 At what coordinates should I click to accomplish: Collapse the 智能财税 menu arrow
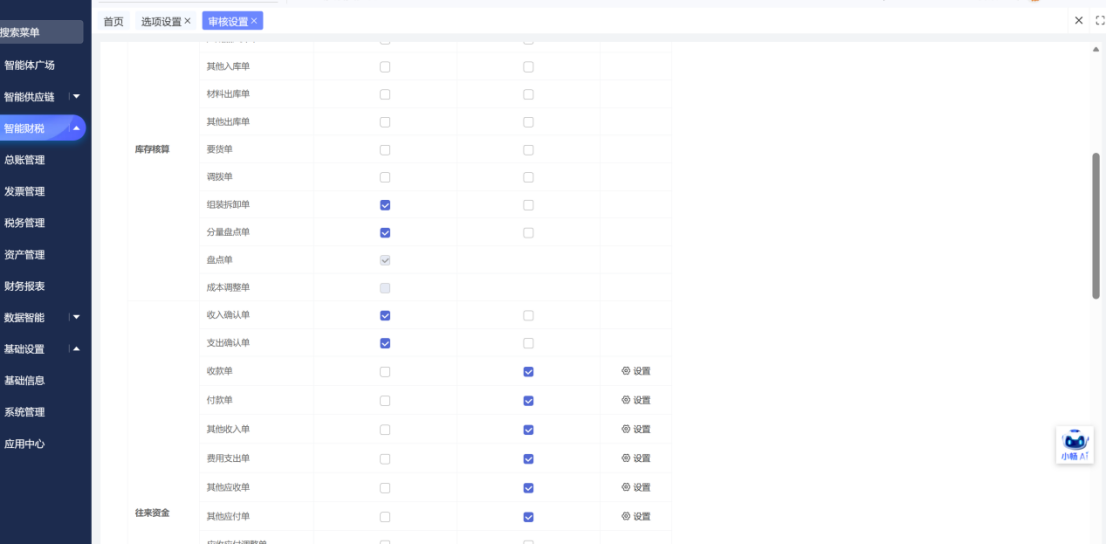(x=76, y=128)
